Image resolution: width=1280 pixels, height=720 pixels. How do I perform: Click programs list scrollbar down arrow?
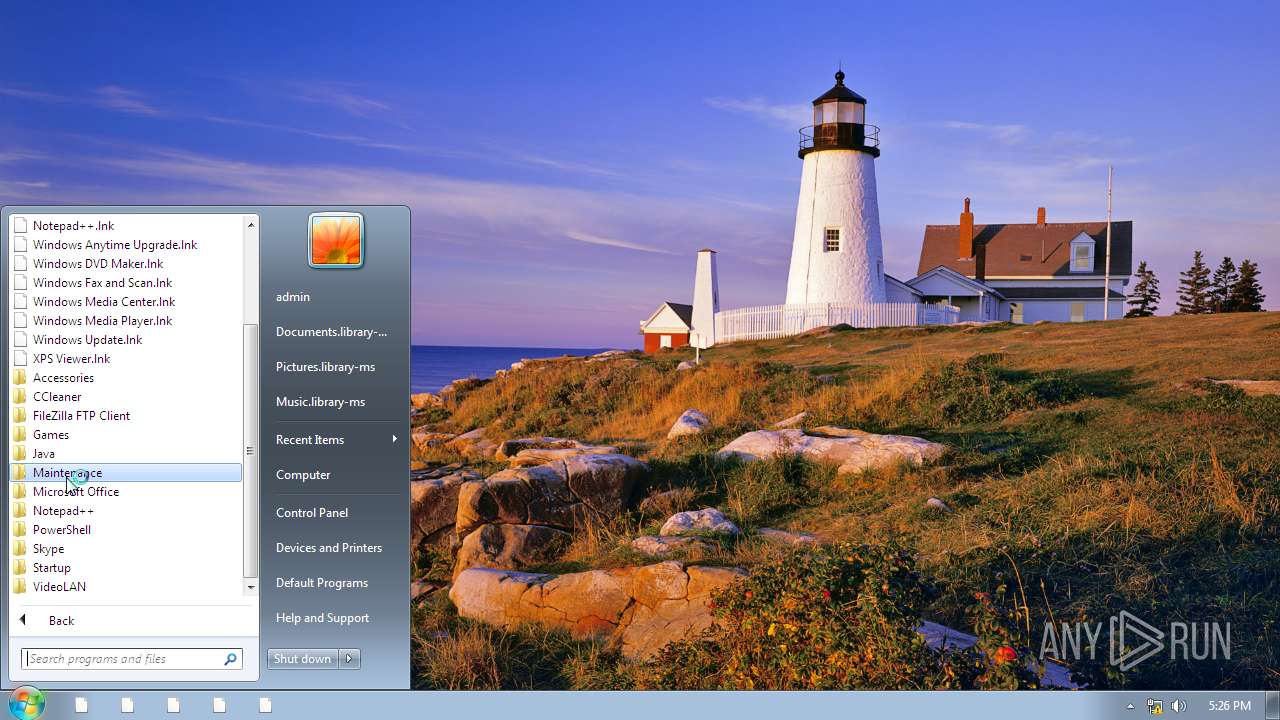click(250, 588)
